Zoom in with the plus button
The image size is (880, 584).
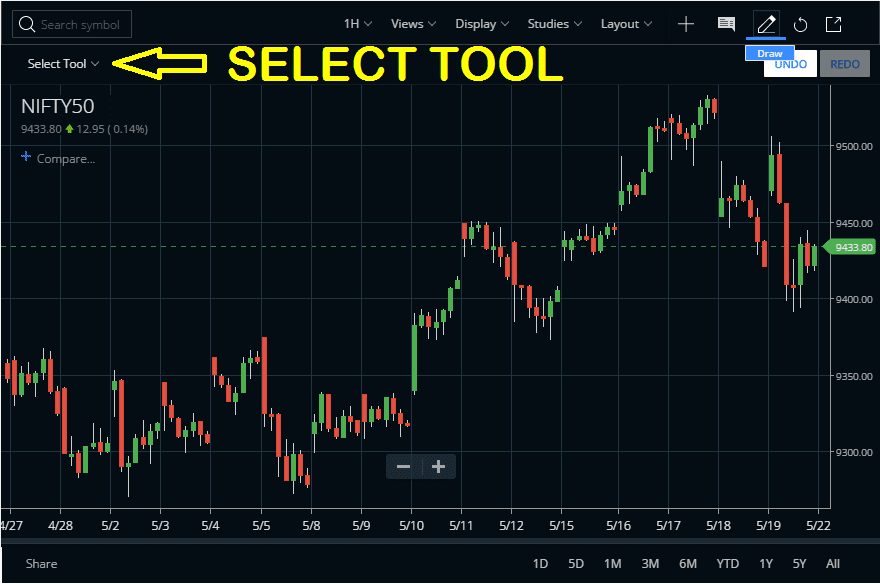438,467
